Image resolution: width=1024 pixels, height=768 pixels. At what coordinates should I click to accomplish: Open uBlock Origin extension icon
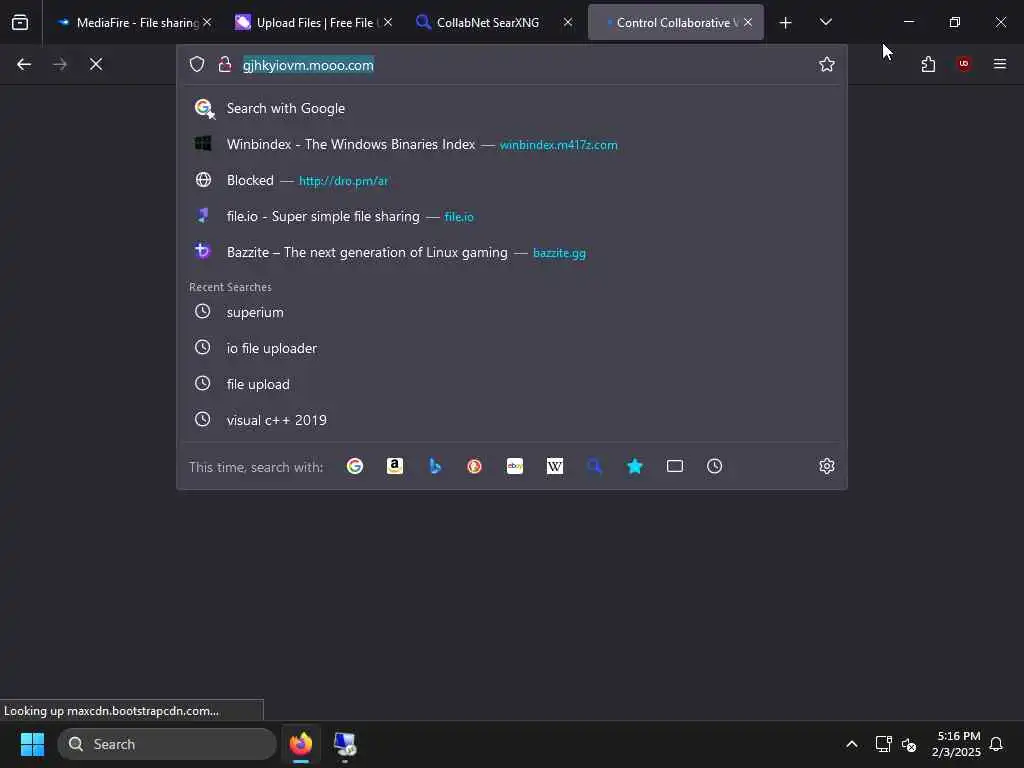coord(964,64)
